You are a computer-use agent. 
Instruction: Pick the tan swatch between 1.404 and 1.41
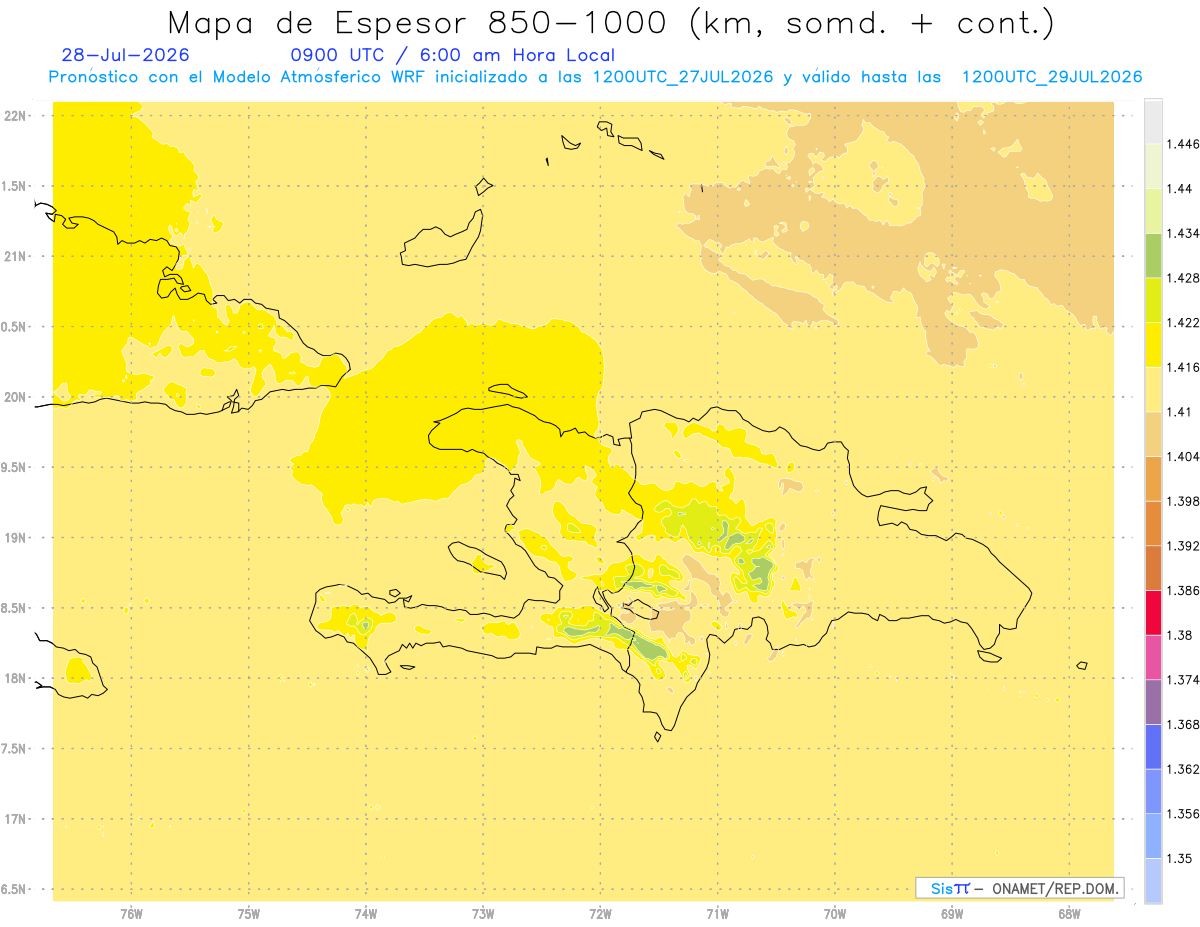1153,434
